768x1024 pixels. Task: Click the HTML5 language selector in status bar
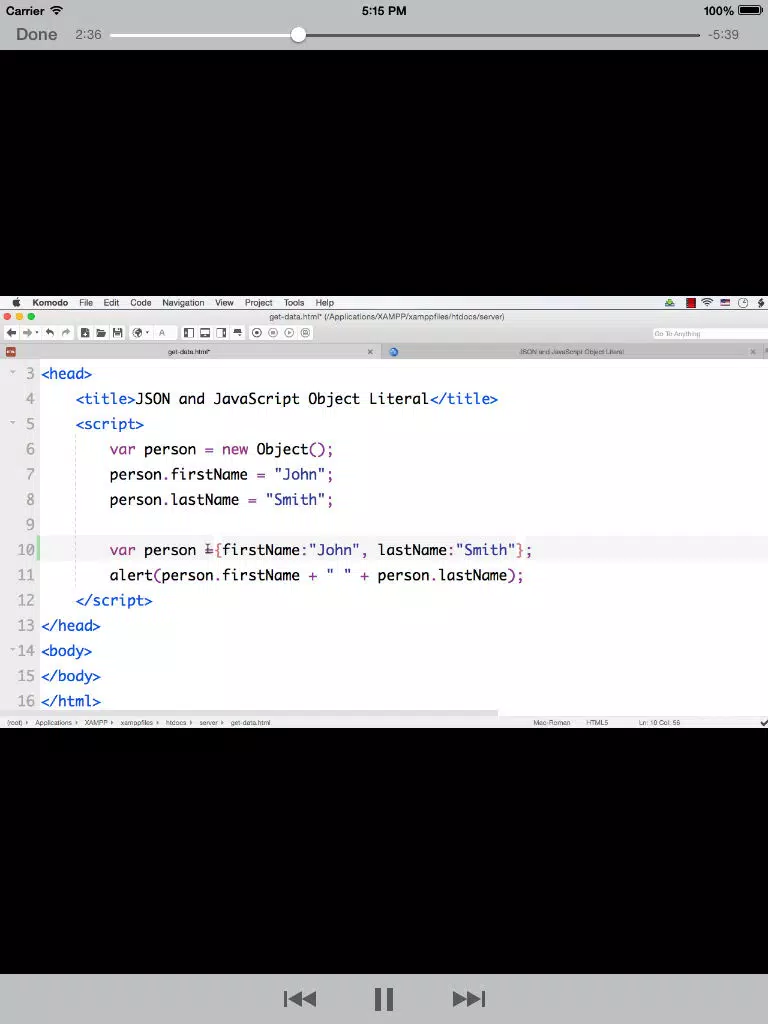[597, 722]
